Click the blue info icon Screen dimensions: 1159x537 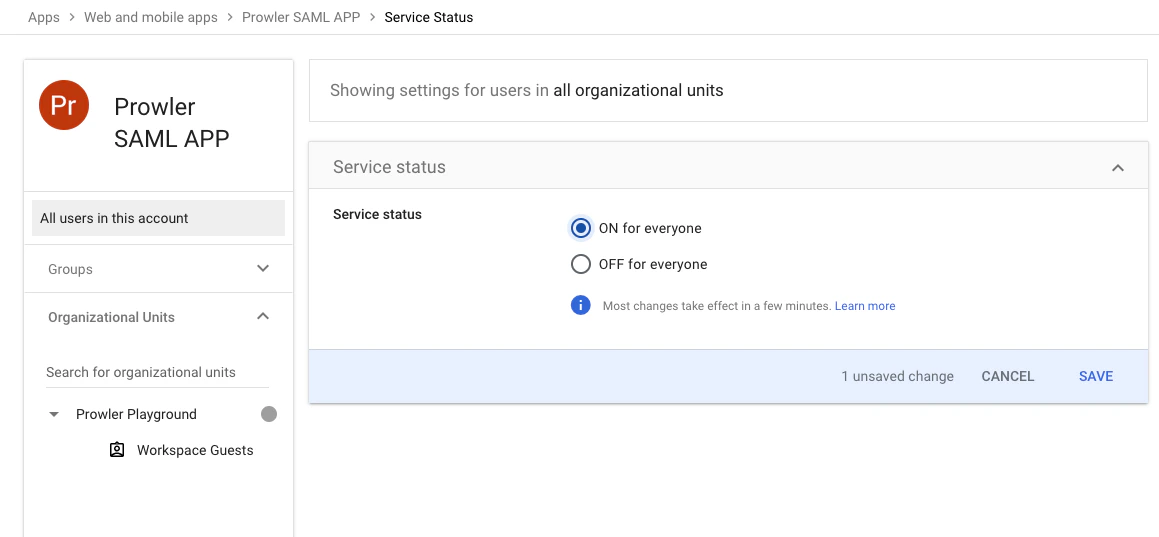pyautogui.click(x=580, y=305)
